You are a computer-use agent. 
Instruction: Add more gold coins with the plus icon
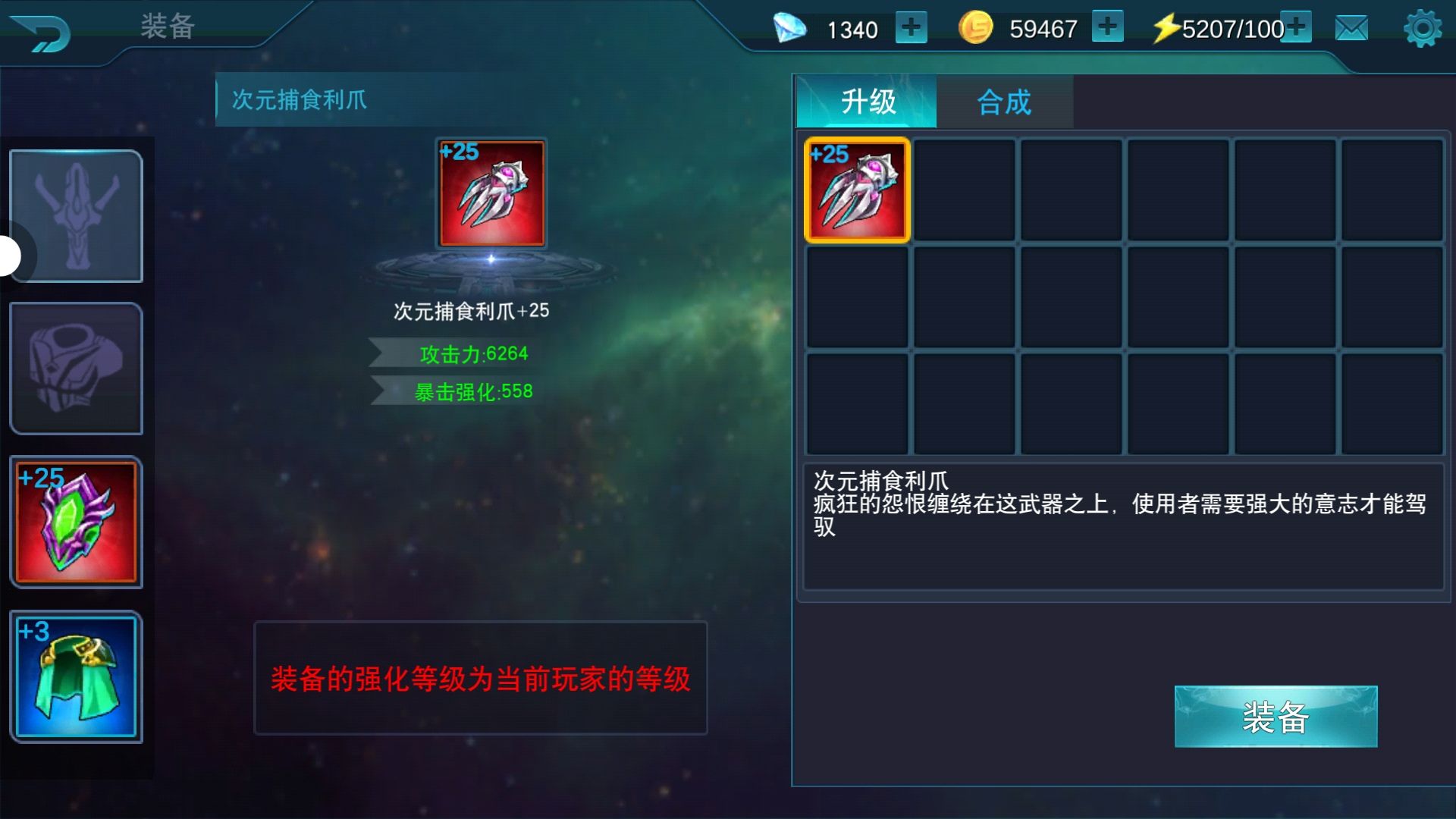click(x=1107, y=27)
